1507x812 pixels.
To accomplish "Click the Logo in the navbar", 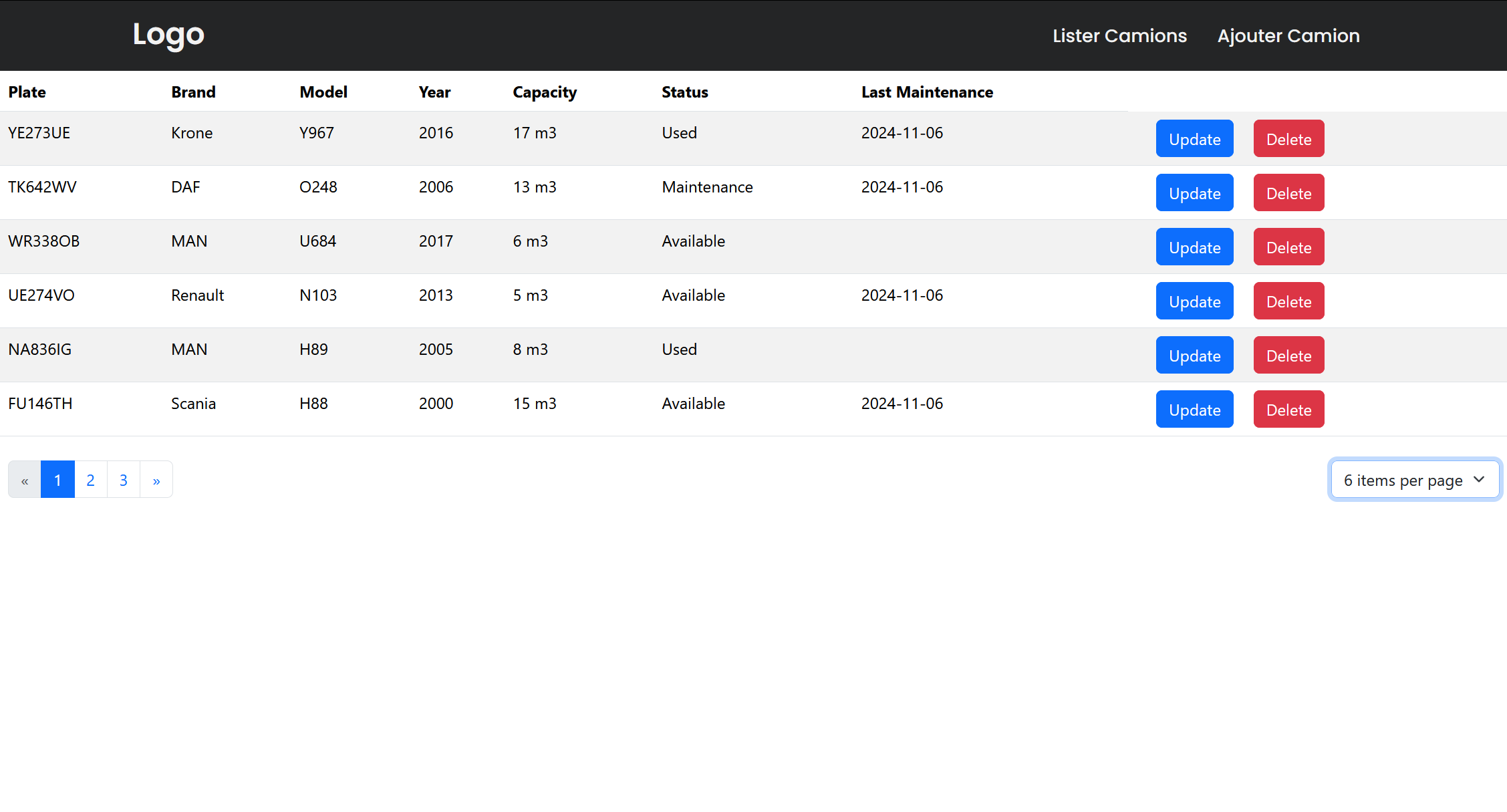I will (x=168, y=35).
